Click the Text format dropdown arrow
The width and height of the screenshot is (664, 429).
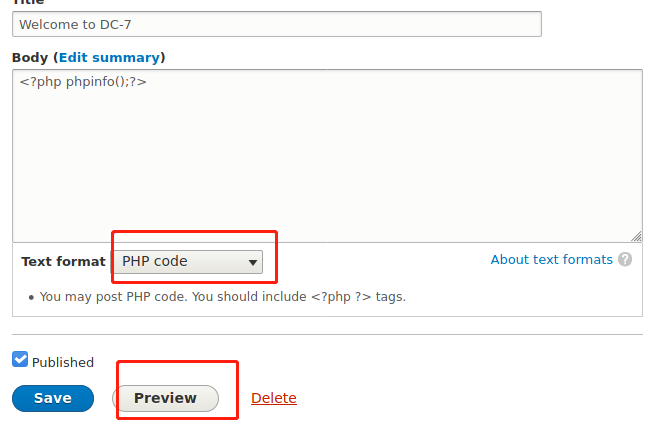coord(253,262)
